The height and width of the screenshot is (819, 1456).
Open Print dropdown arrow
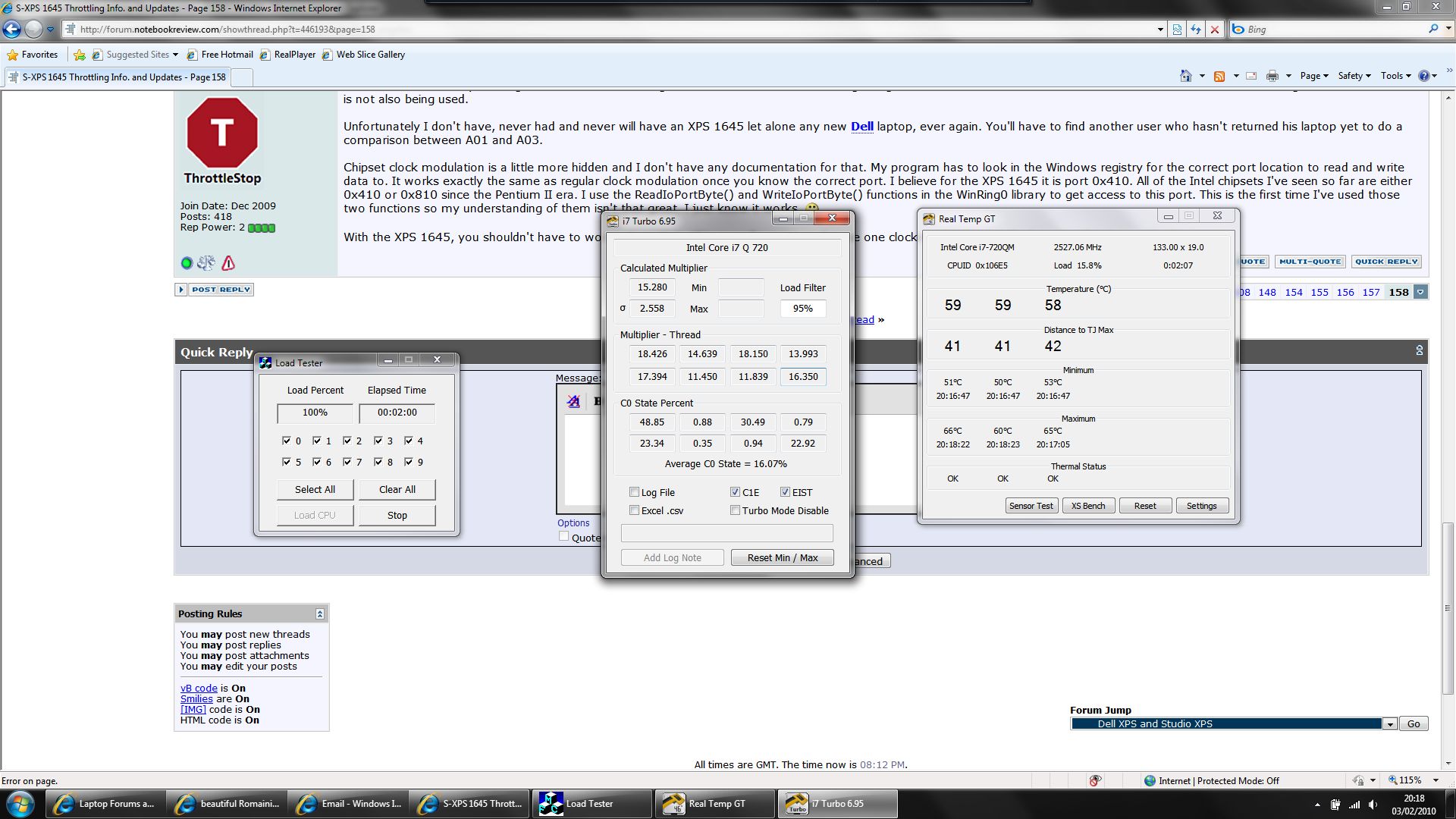1288,76
